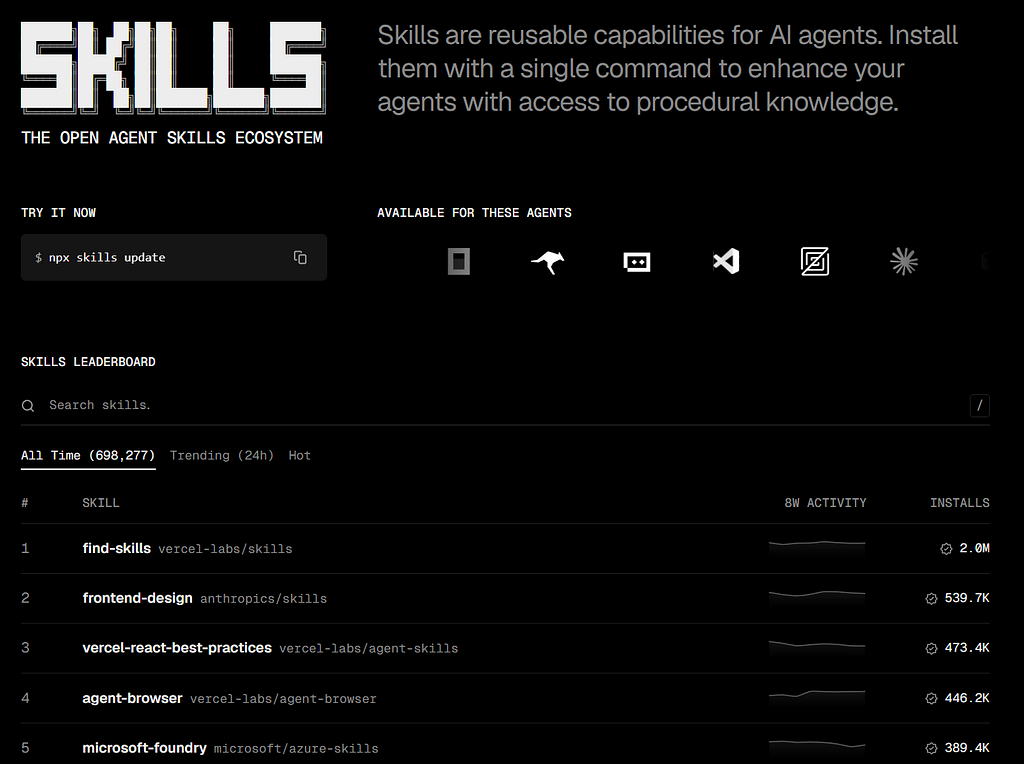The image size is (1024, 764).
Task: Click THE OPEN AGENT SKILLS ECOSYSTEM tagline
Action: click(x=172, y=138)
